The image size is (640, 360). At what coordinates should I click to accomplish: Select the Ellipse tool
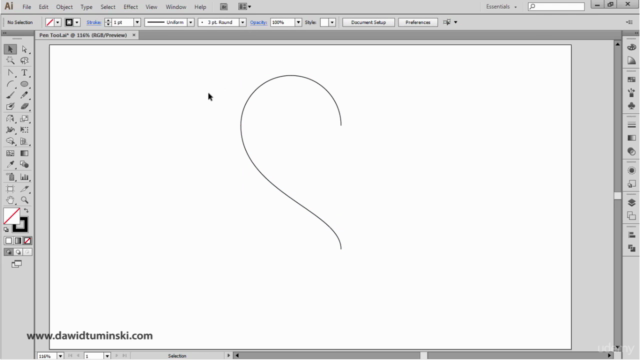(24, 84)
